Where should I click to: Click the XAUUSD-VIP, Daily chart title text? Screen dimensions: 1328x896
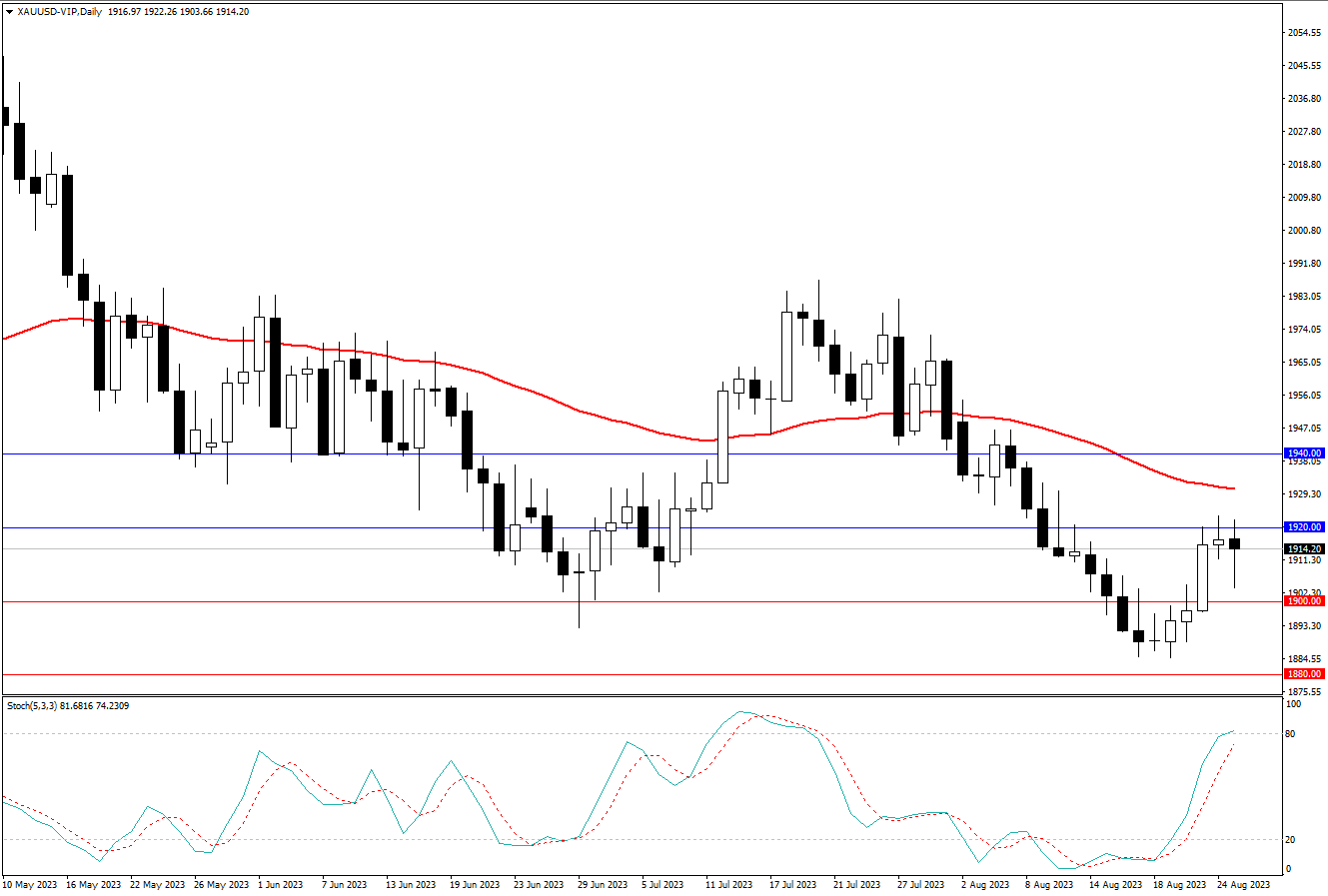(61, 11)
